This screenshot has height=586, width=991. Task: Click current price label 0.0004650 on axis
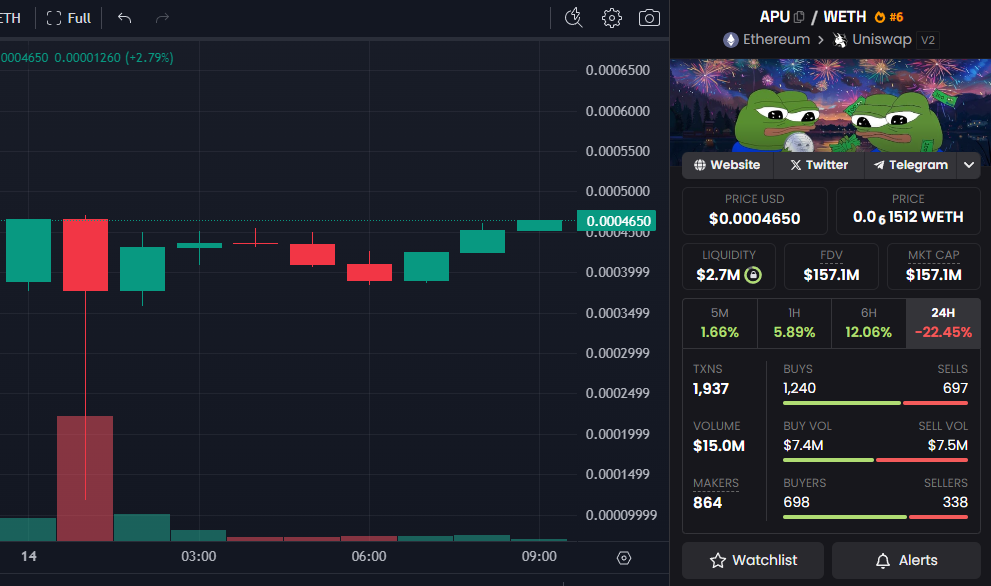[617, 221]
